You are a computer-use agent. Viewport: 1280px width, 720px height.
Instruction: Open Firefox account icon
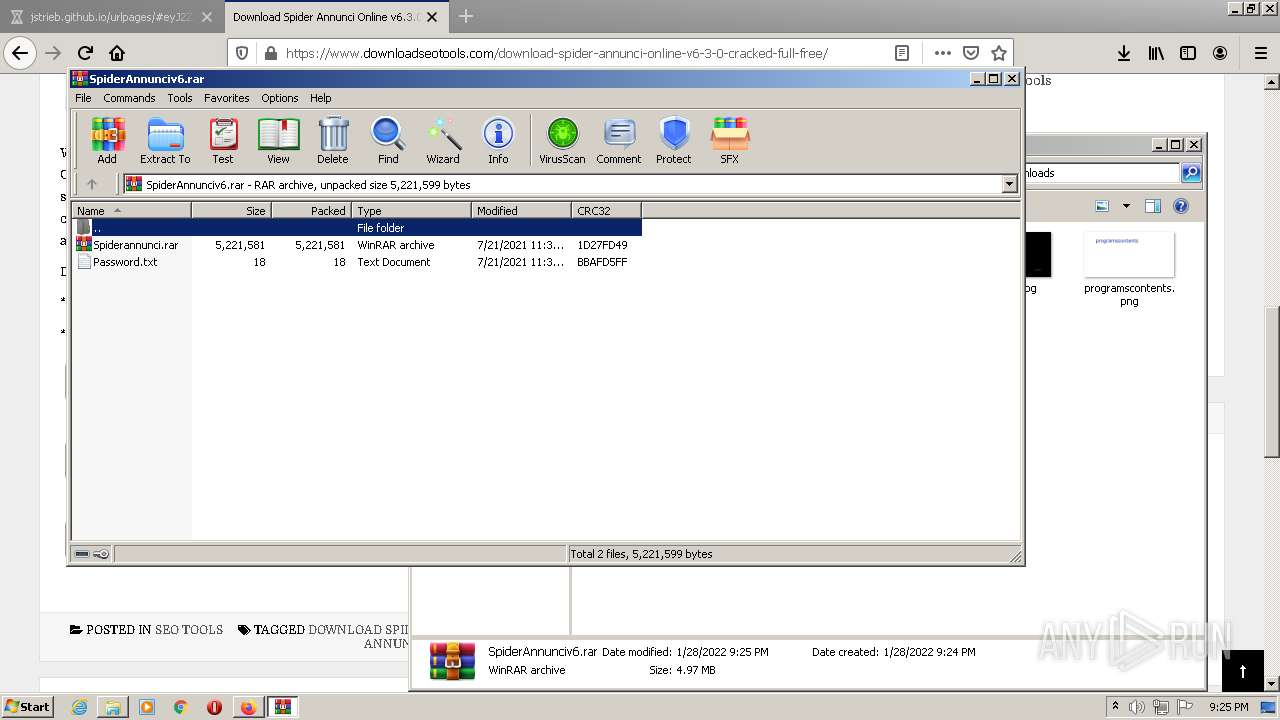click(x=1220, y=53)
